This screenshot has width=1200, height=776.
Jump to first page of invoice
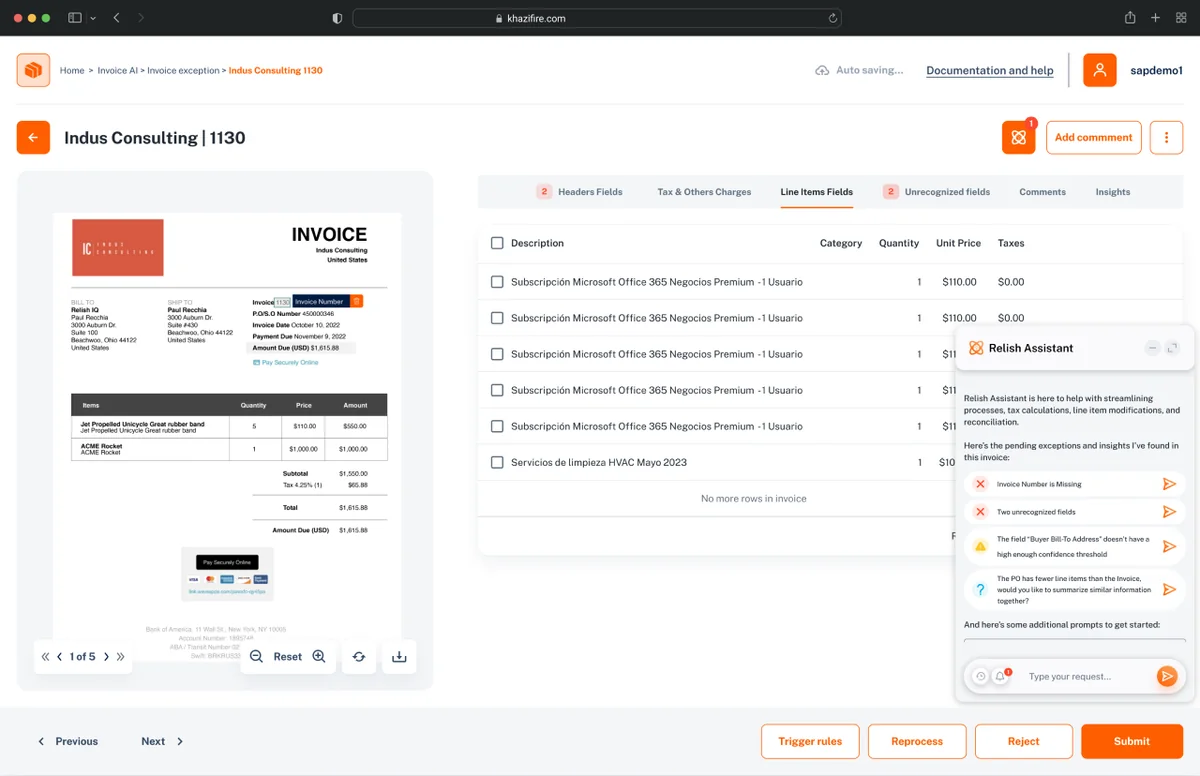click(45, 657)
